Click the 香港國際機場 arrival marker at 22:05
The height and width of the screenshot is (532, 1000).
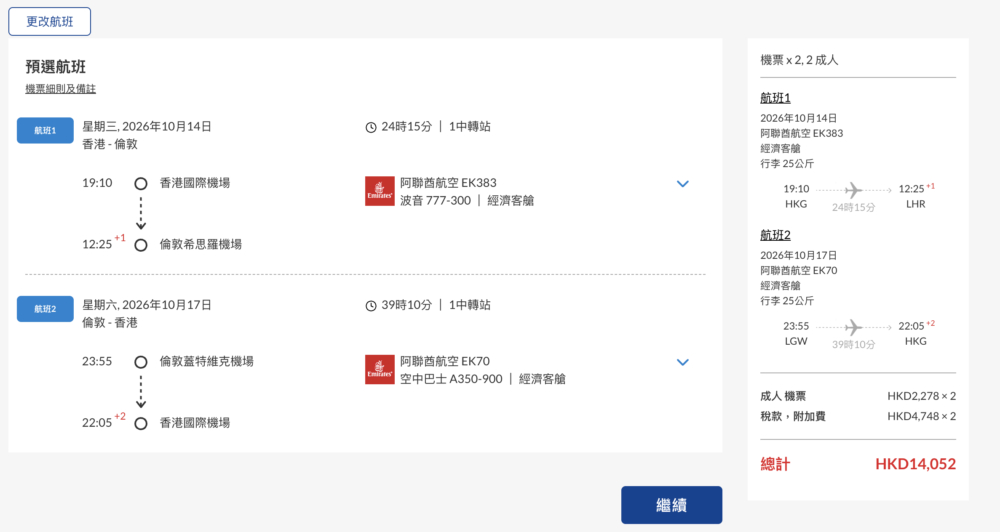[141, 424]
